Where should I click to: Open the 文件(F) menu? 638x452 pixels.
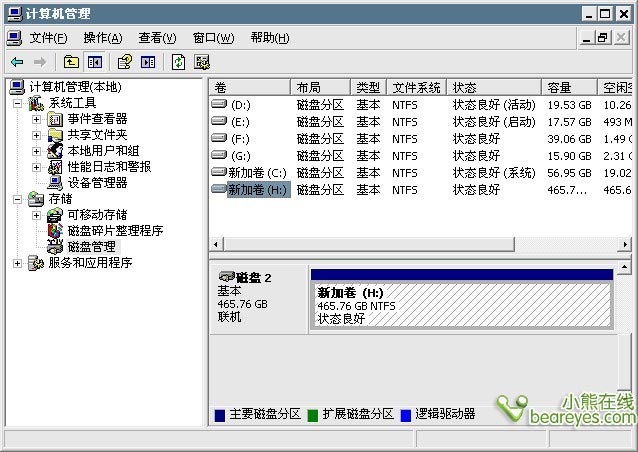click(48, 38)
